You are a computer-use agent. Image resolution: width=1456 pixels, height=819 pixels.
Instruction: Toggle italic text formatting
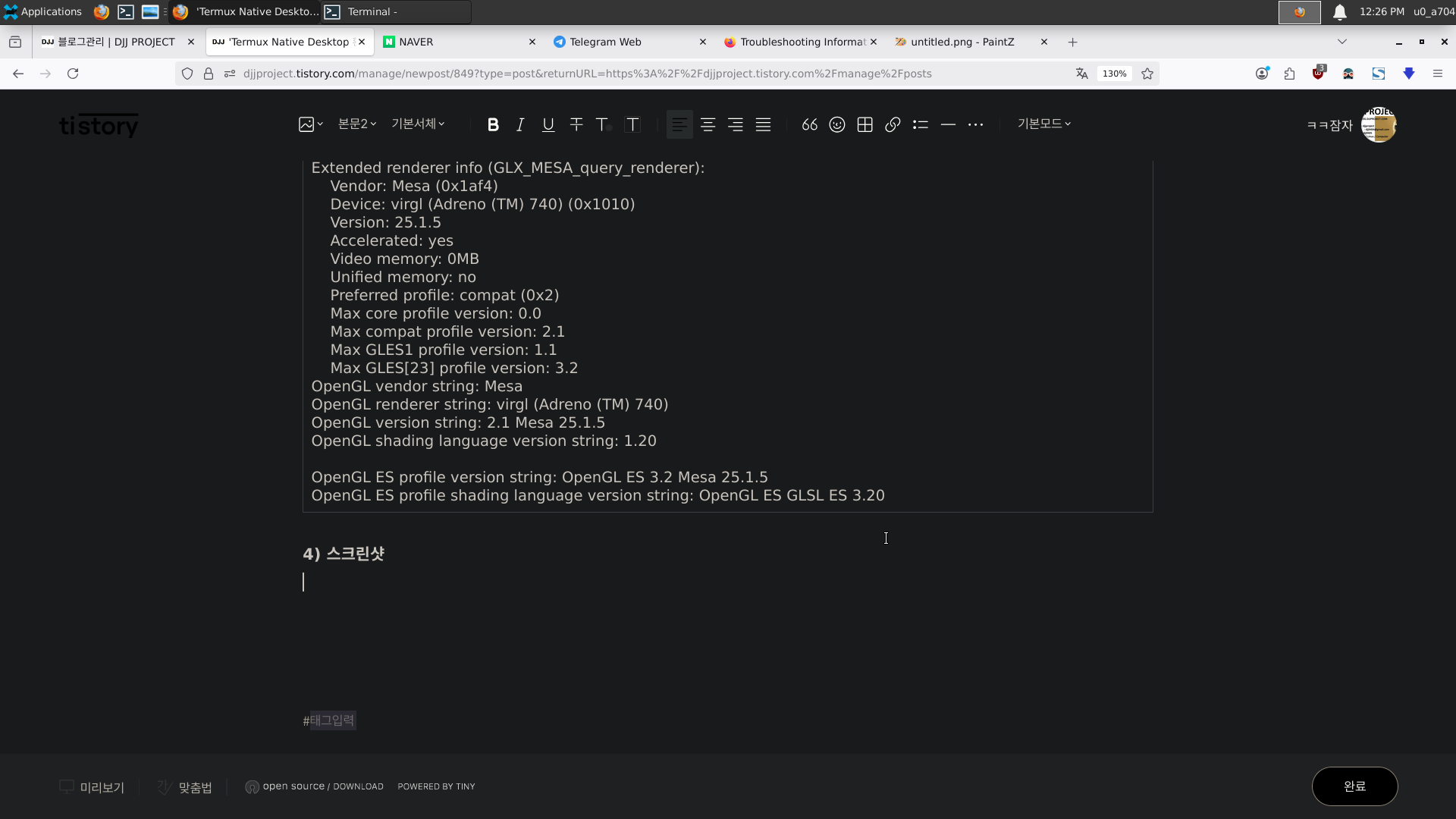[x=520, y=124]
